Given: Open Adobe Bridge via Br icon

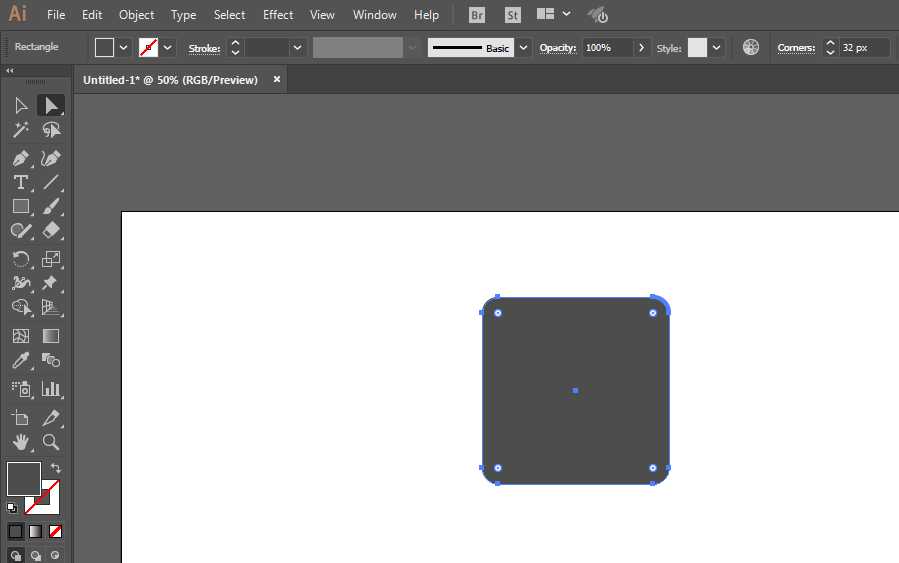Looking at the screenshot, I should (477, 15).
